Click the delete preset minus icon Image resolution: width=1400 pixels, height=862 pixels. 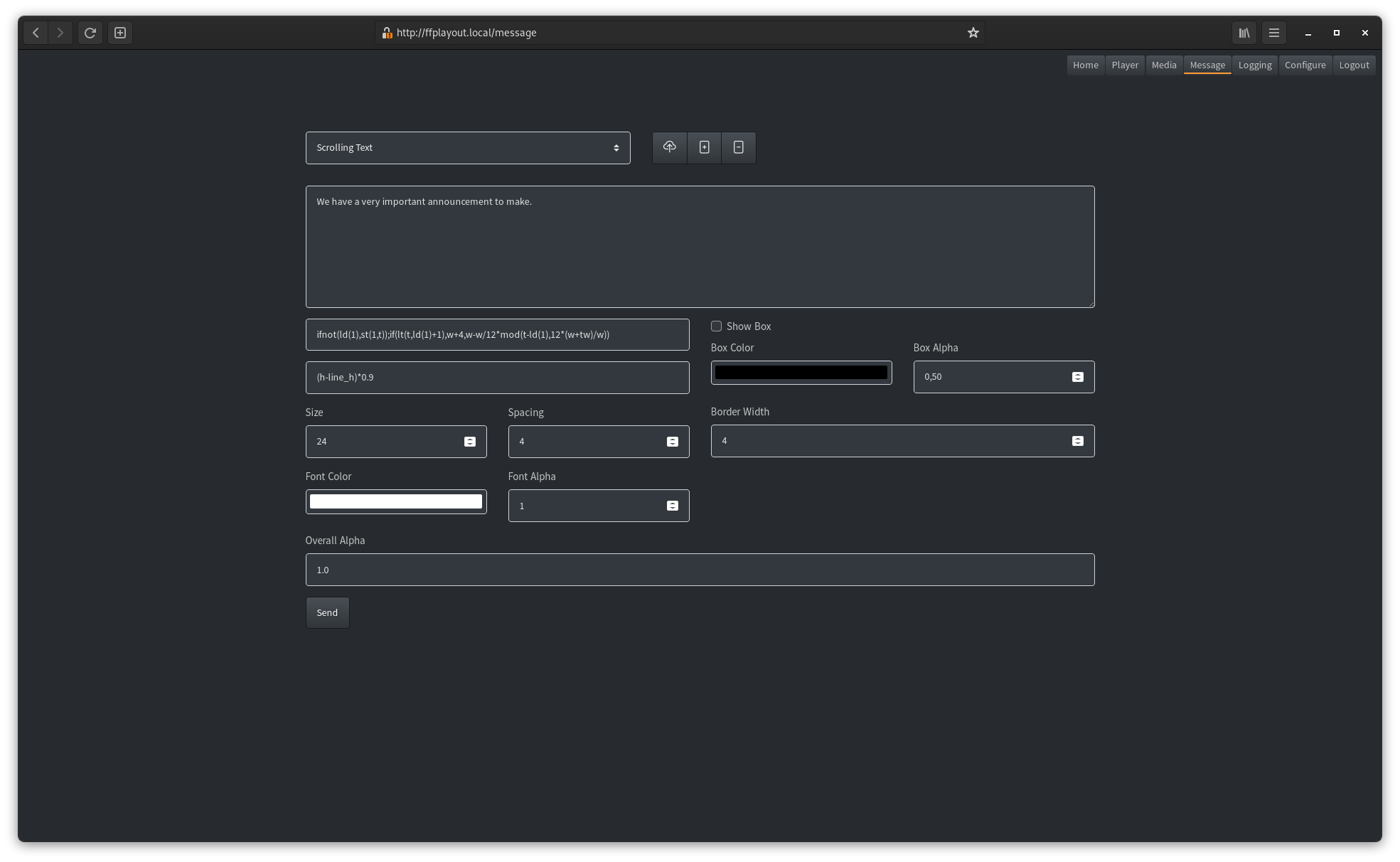pyautogui.click(x=739, y=147)
